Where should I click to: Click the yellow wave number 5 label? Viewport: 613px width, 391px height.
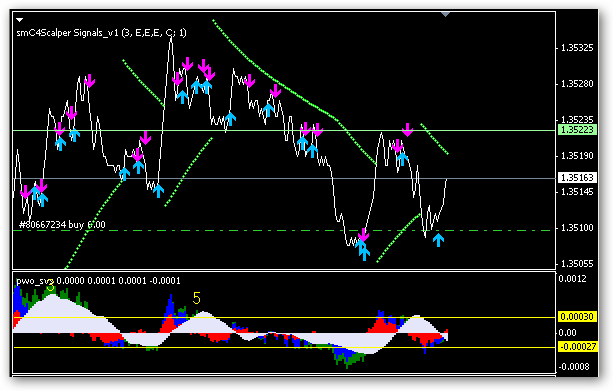pyautogui.click(x=197, y=299)
